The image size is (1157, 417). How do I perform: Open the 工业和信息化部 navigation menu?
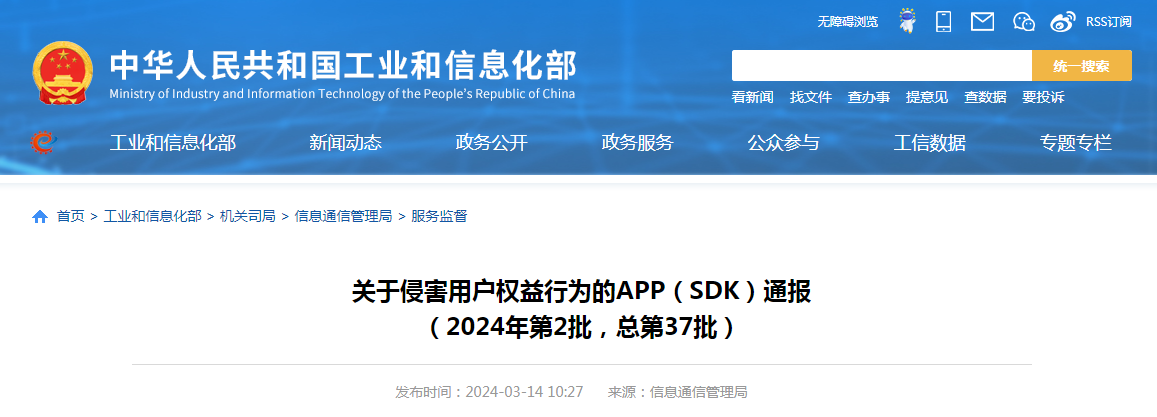173,142
